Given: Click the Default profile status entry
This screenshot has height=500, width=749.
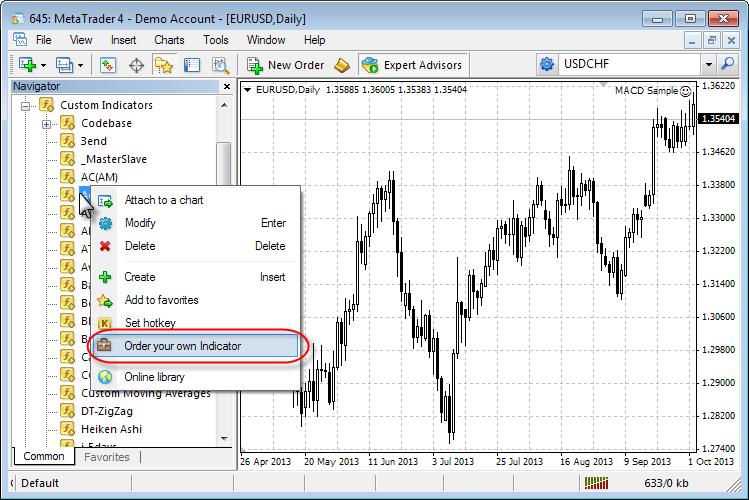Looking at the screenshot, I should click(40, 483).
